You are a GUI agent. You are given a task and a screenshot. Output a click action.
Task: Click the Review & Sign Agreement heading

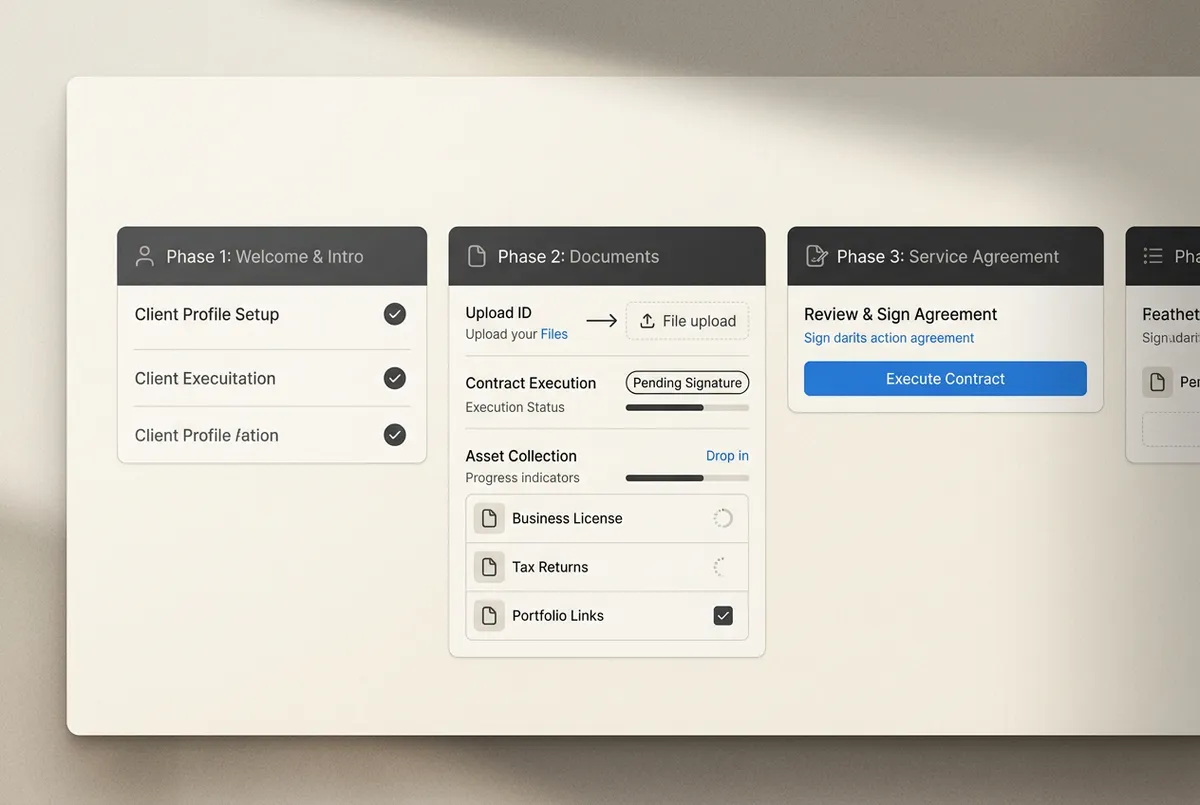900,314
